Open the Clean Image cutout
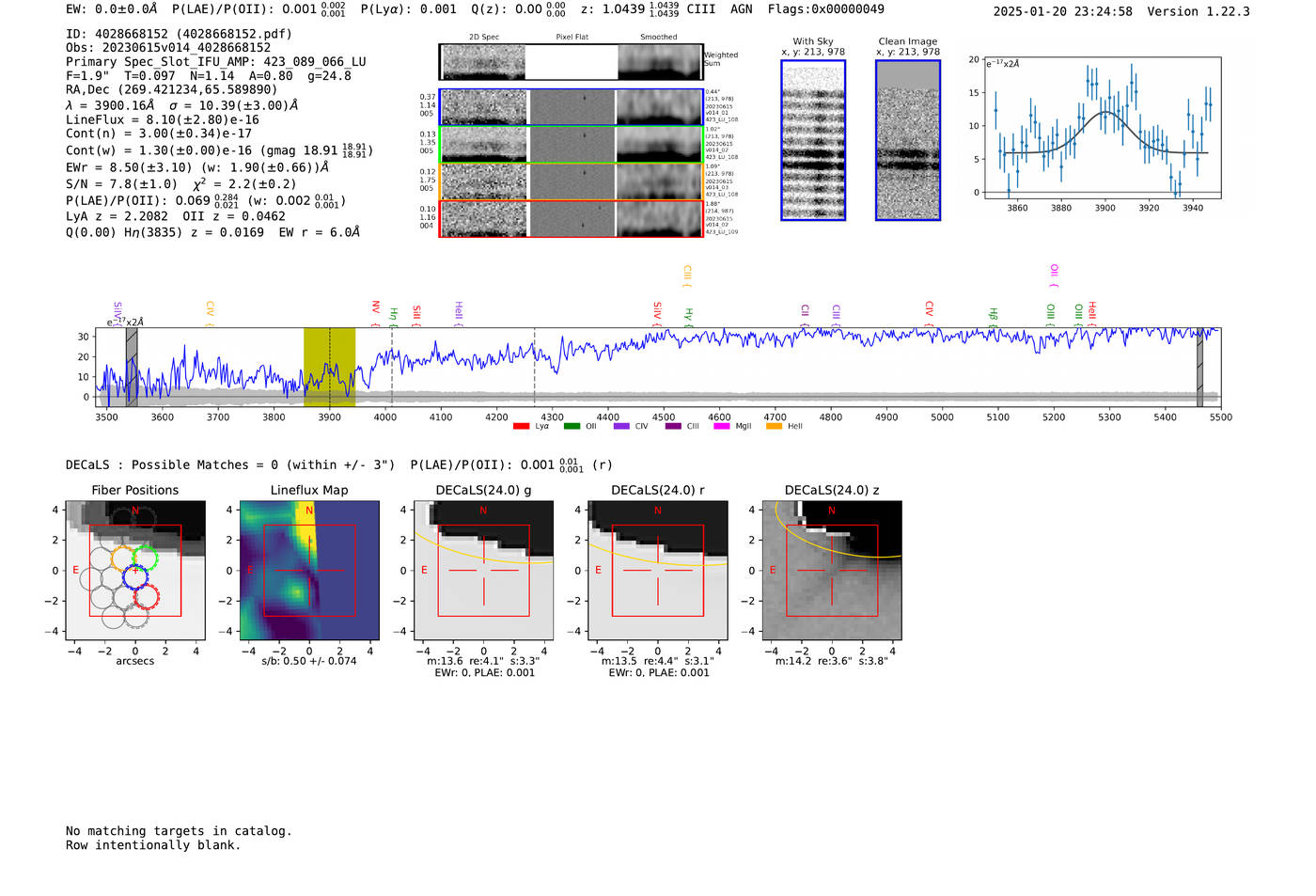Screen dimensions: 1316x896 pyautogui.click(x=908, y=140)
